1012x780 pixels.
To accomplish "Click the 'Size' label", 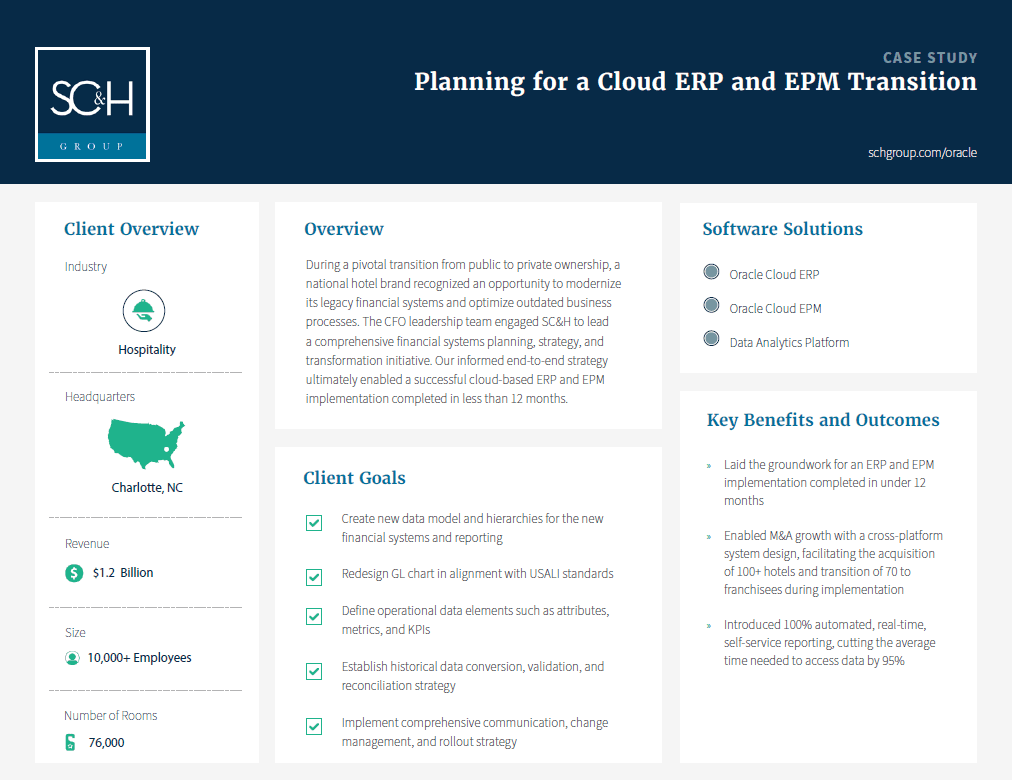I will click(x=75, y=633).
